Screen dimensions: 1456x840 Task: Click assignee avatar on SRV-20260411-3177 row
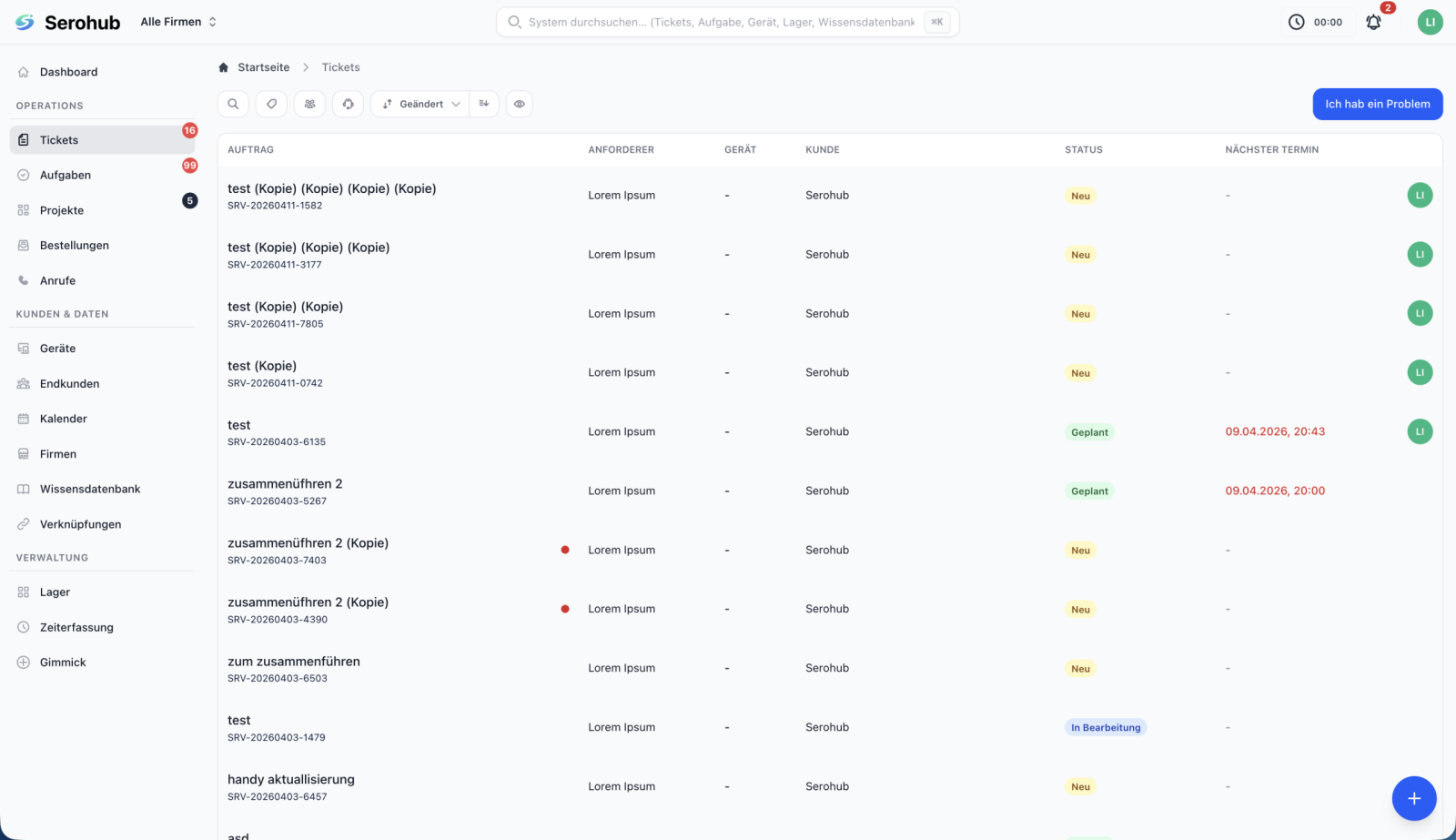[1419, 254]
